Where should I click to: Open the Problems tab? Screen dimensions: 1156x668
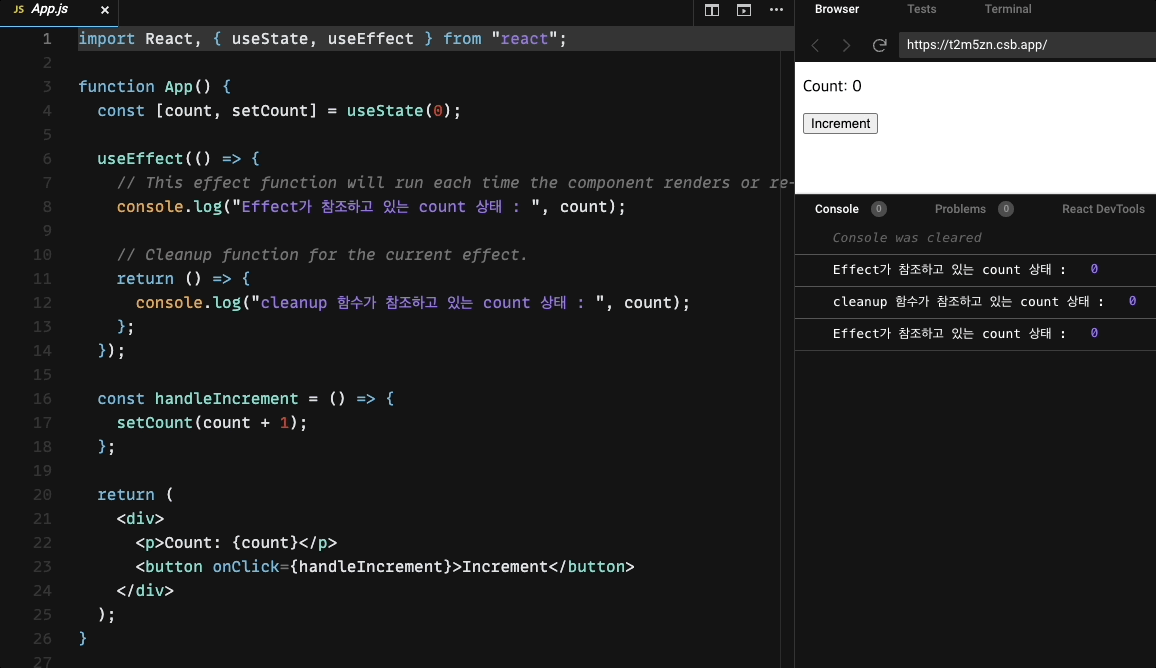[960, 209]
